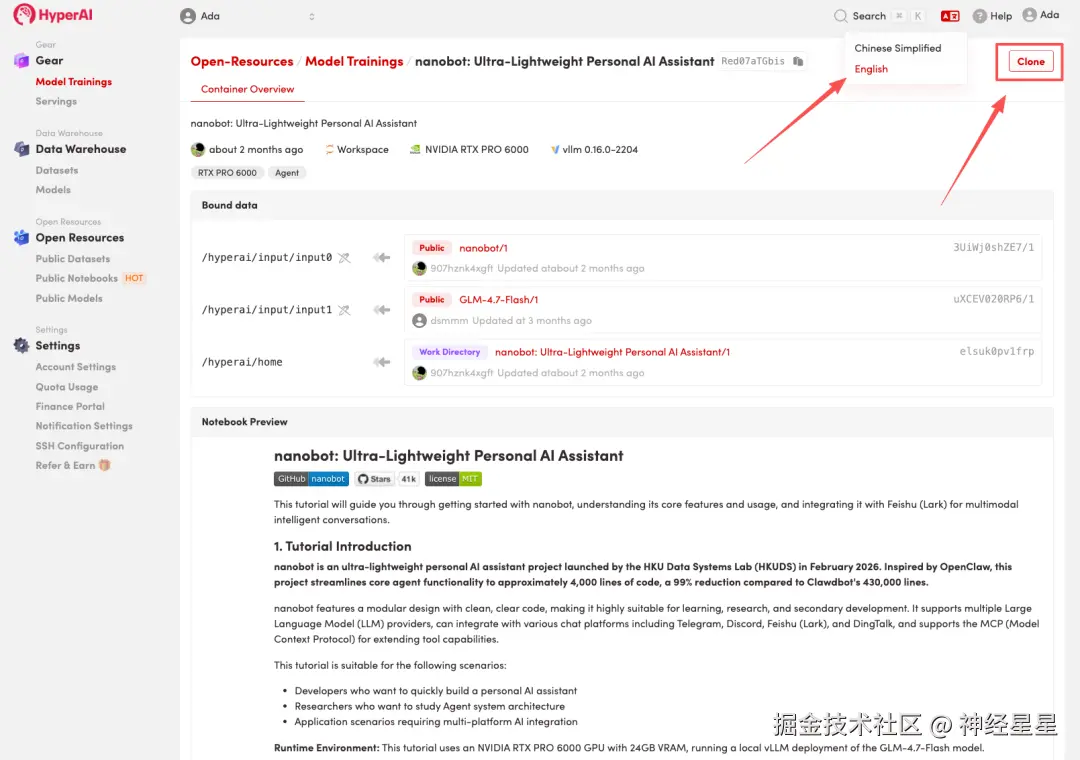1080x760 pixels.
Task: Click the vllm 0.16.0-2204 image icon
Action: point(554,150)
